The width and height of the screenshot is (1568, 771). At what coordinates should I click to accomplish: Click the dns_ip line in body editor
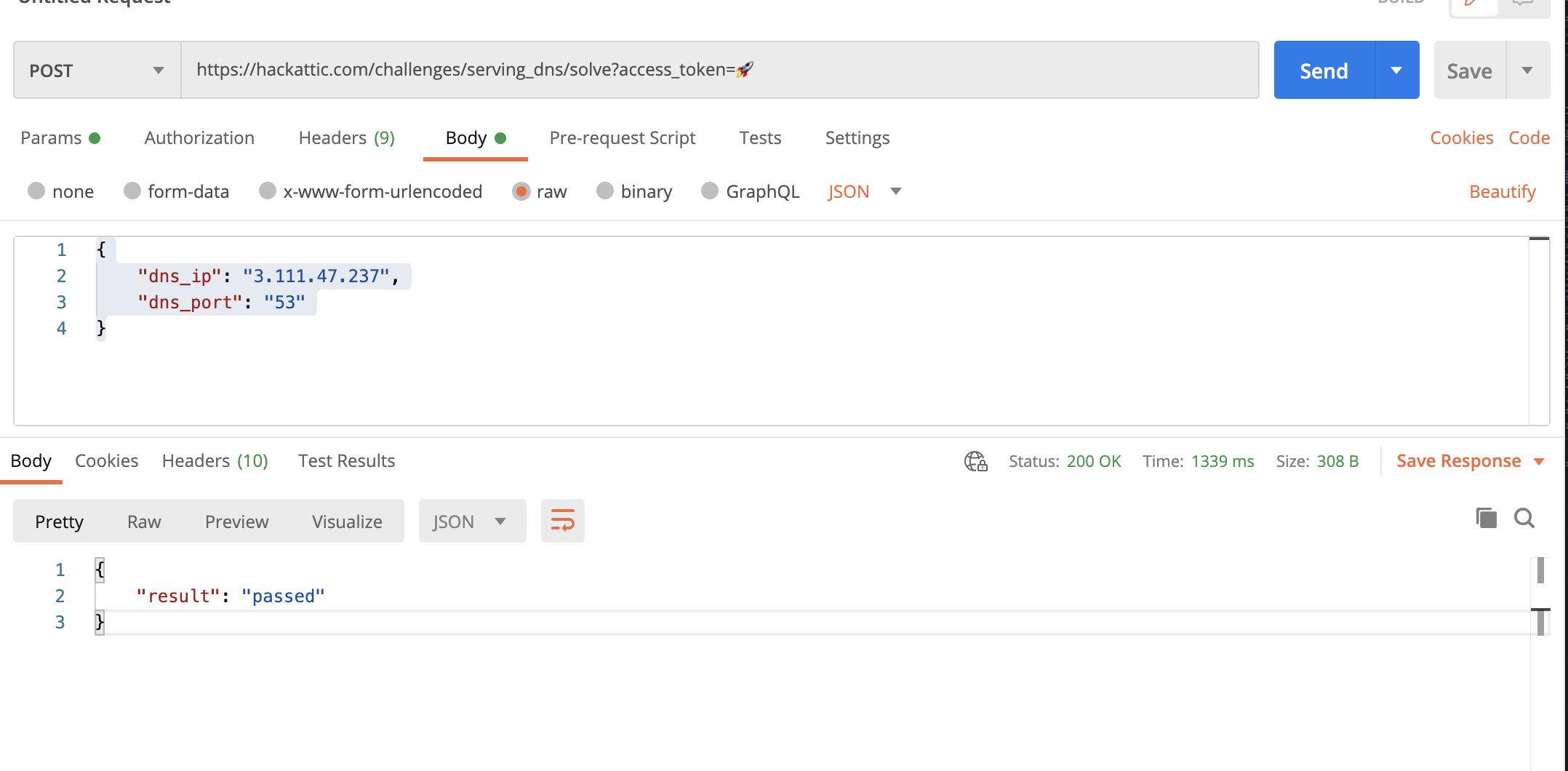click(268, 276)
